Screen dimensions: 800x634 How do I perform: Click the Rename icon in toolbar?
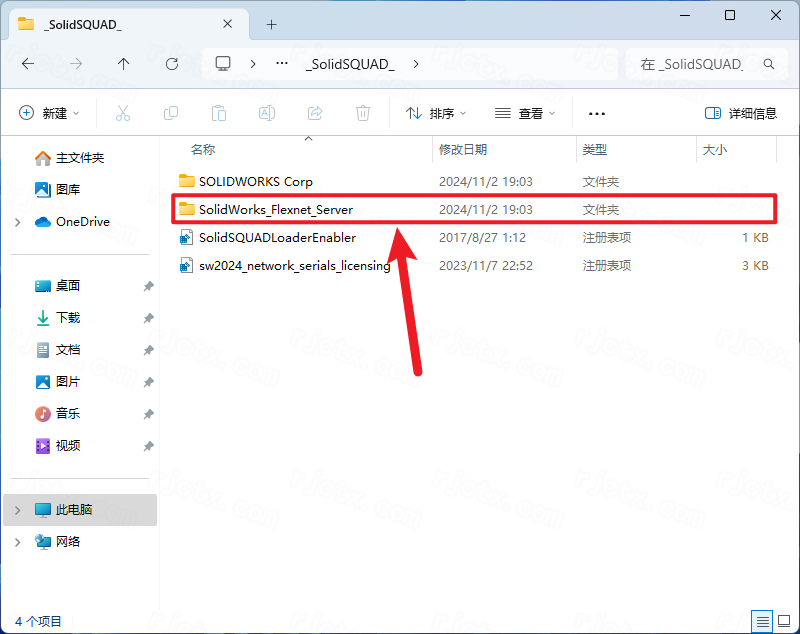coord(267,114)
